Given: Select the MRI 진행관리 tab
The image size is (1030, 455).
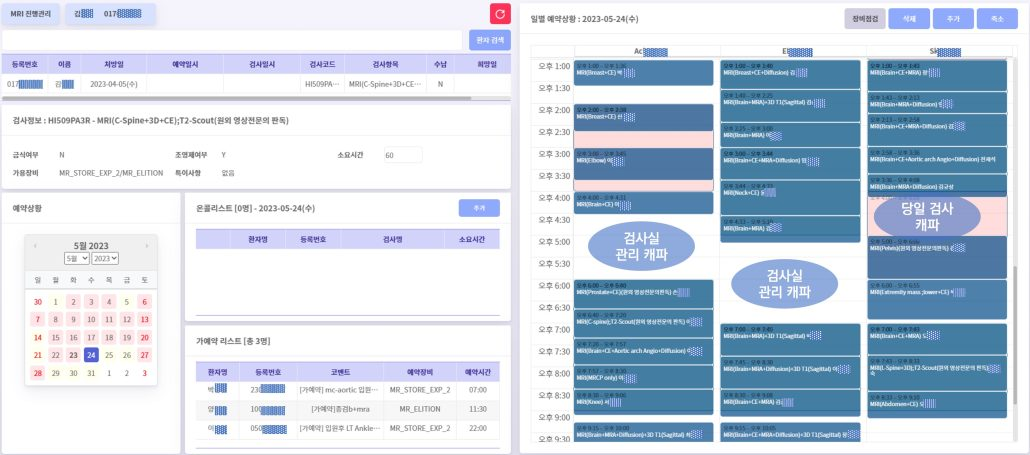Looking at the screenshot, I should coord(31,14).
